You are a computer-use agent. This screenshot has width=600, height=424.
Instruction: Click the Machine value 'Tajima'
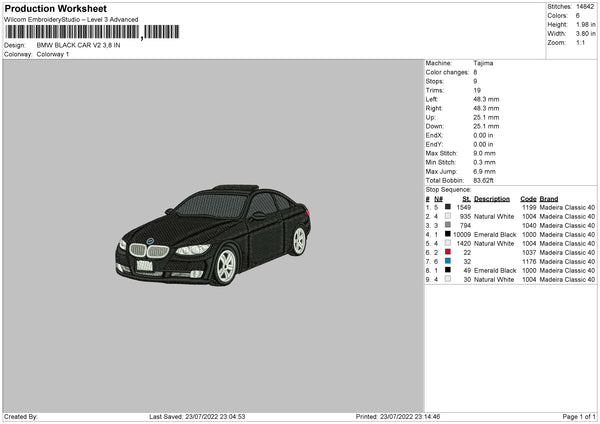click(x=483, y=63)
